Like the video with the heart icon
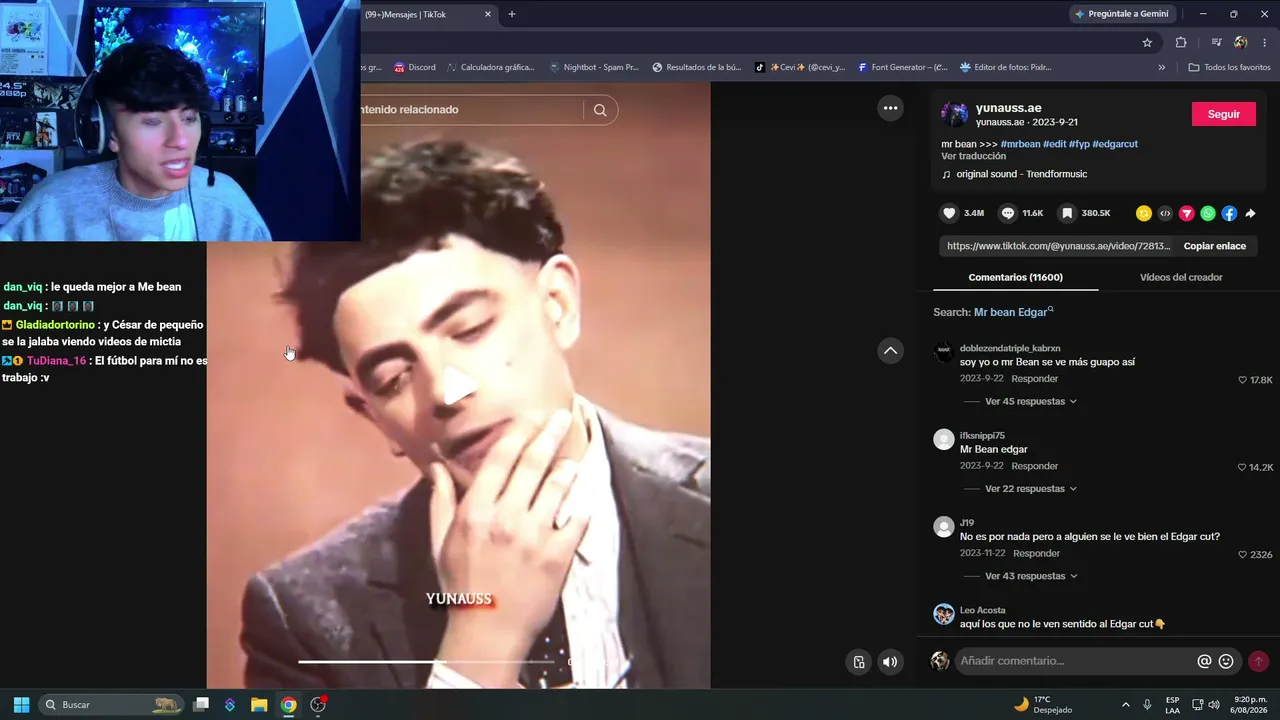Image resolution: width=1280 pixels, height=720 pixels. 950,213
